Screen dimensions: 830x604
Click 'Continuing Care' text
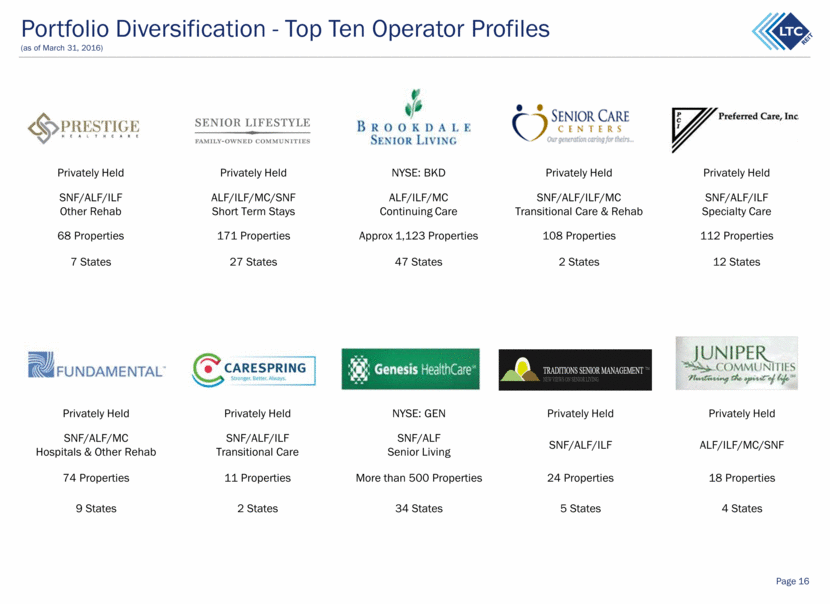coord(418,211)
